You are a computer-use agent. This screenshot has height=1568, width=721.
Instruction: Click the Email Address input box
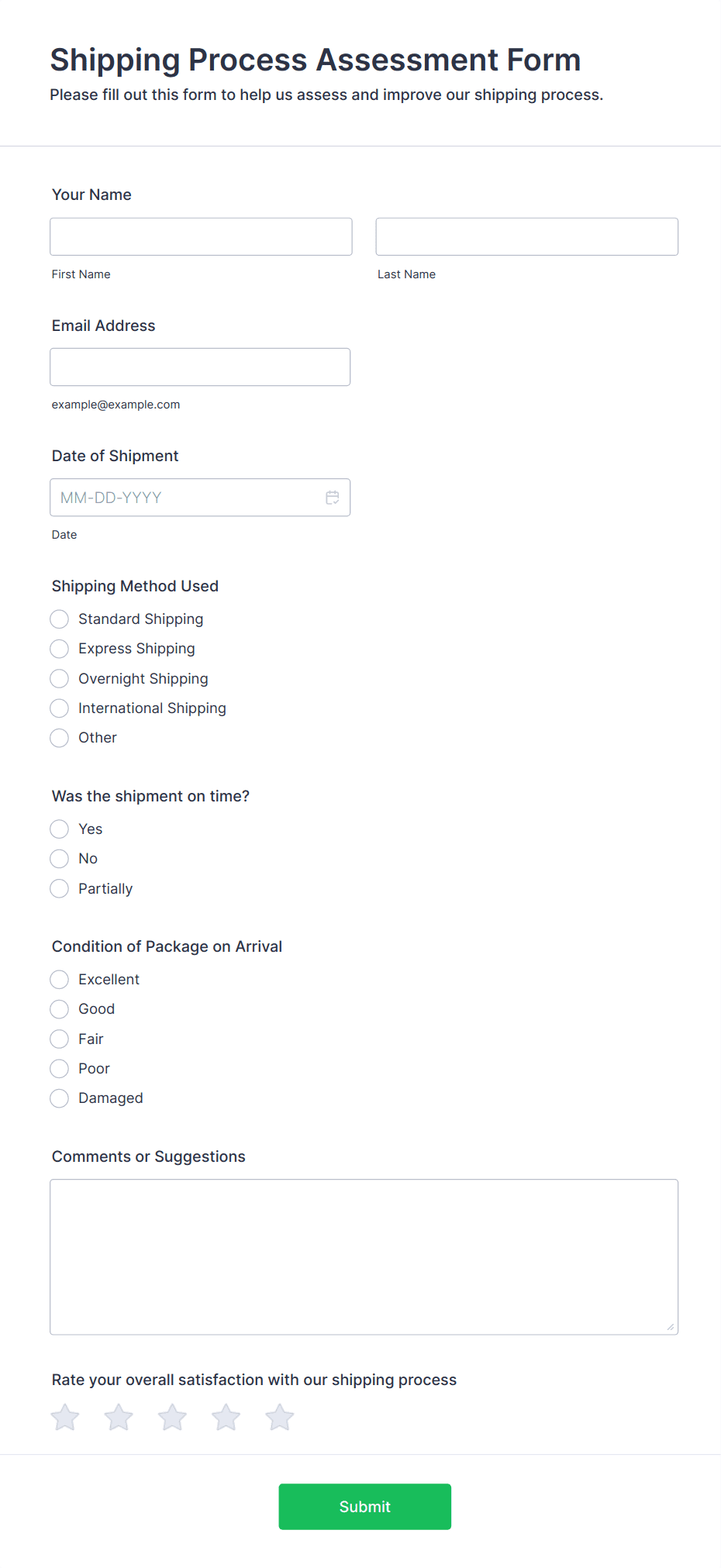(x=200, y=367)
